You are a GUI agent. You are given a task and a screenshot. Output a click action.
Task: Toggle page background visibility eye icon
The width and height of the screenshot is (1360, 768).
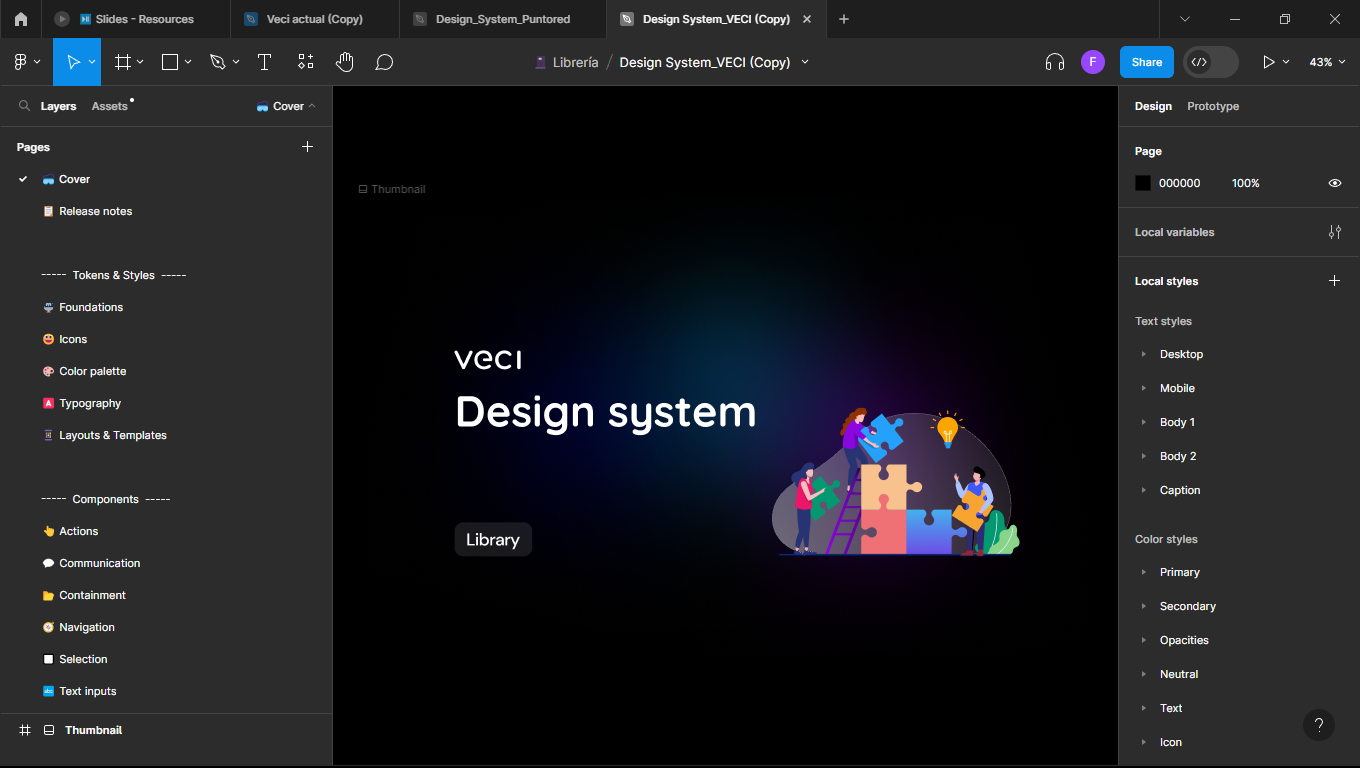(x=1334, y=183)
